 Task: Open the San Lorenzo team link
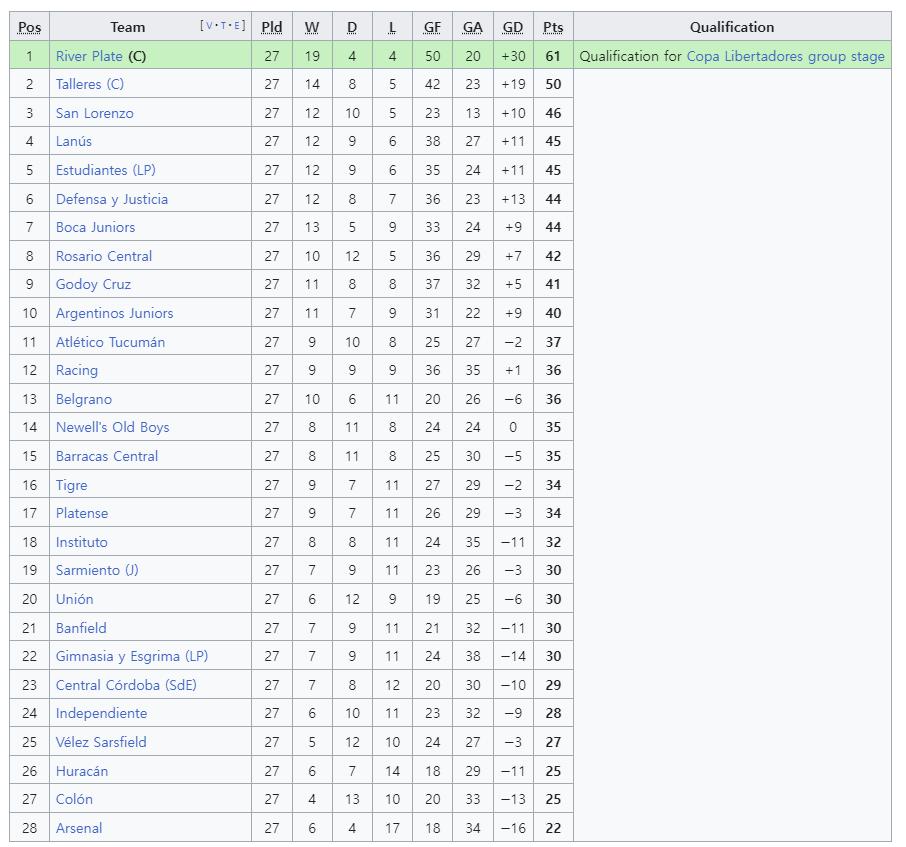(95, 113)
